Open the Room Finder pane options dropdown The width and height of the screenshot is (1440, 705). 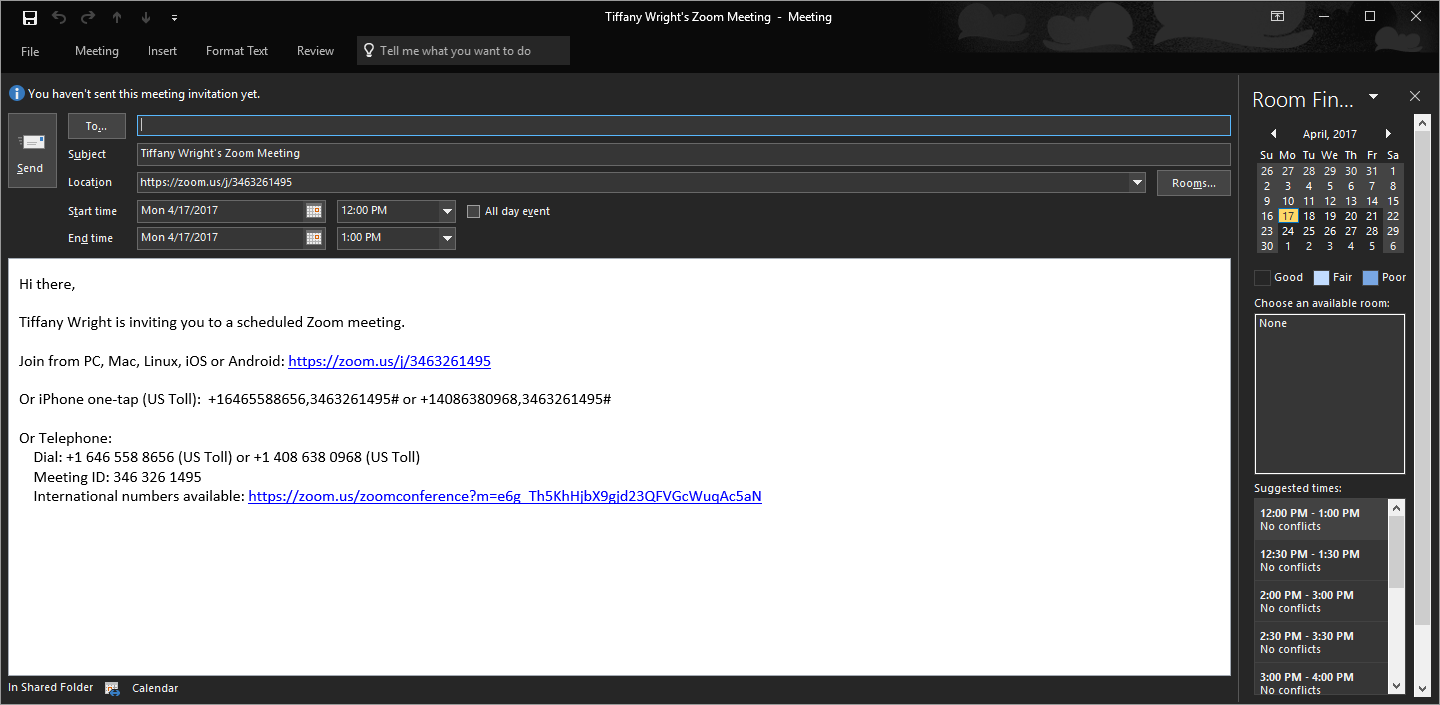click(x=1374, y=97)
